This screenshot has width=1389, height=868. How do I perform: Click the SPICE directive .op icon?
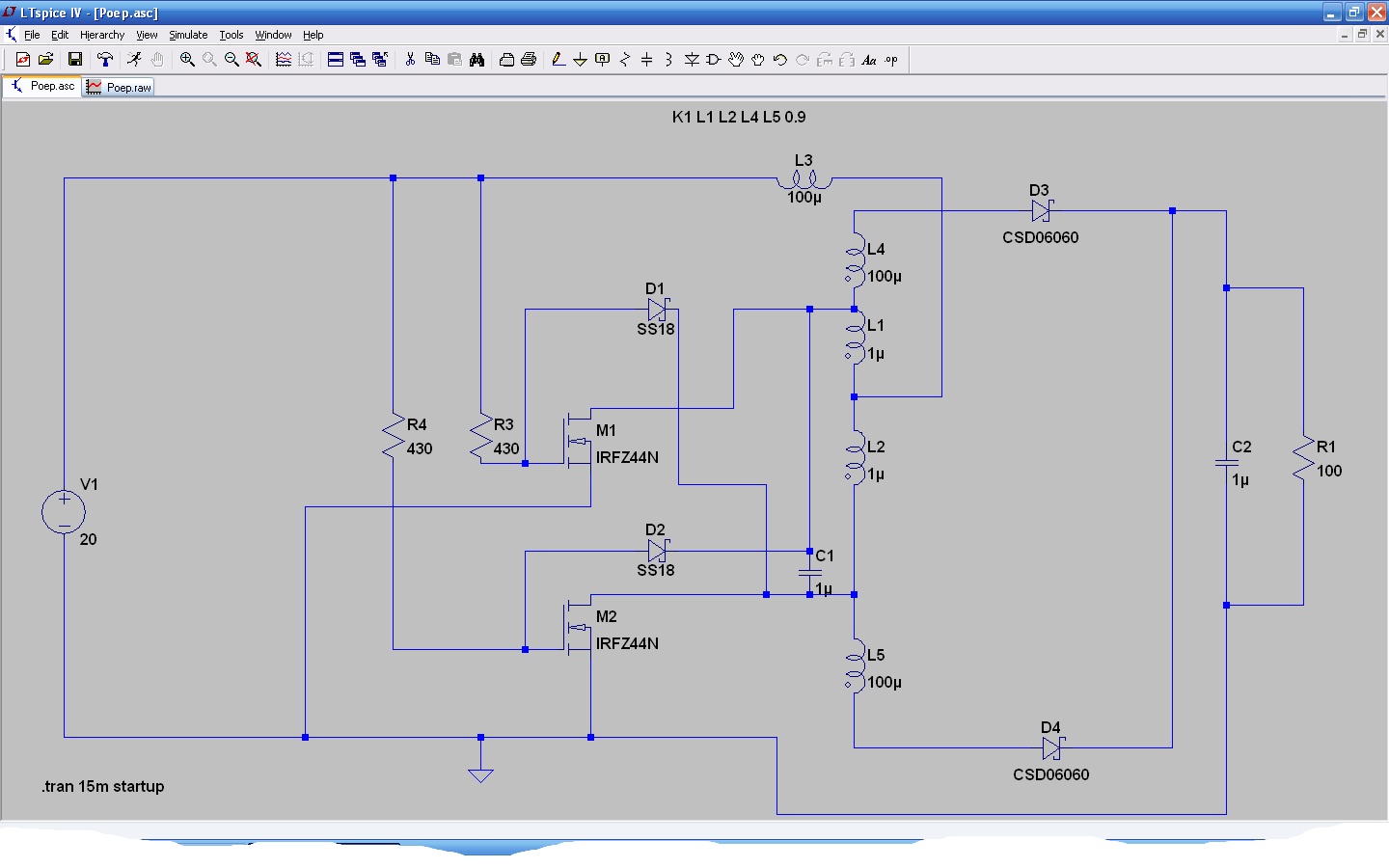tap(891, 60)
